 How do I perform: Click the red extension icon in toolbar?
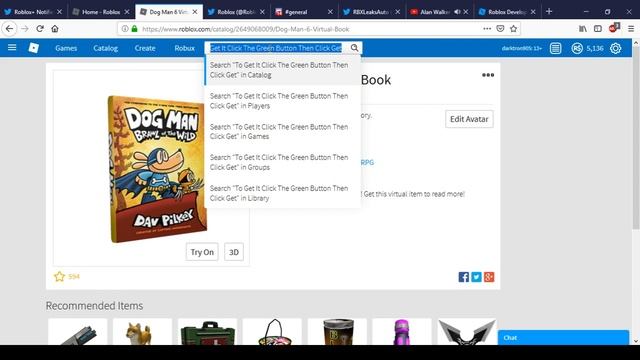614,28
